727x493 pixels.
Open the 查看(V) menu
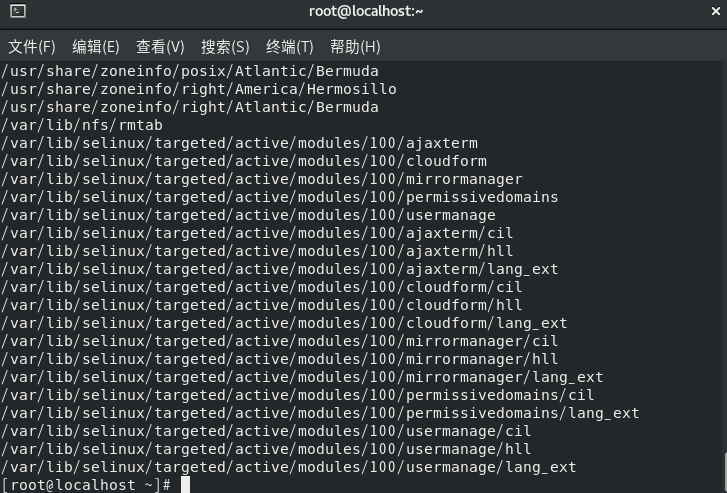[x=160, y=47]
